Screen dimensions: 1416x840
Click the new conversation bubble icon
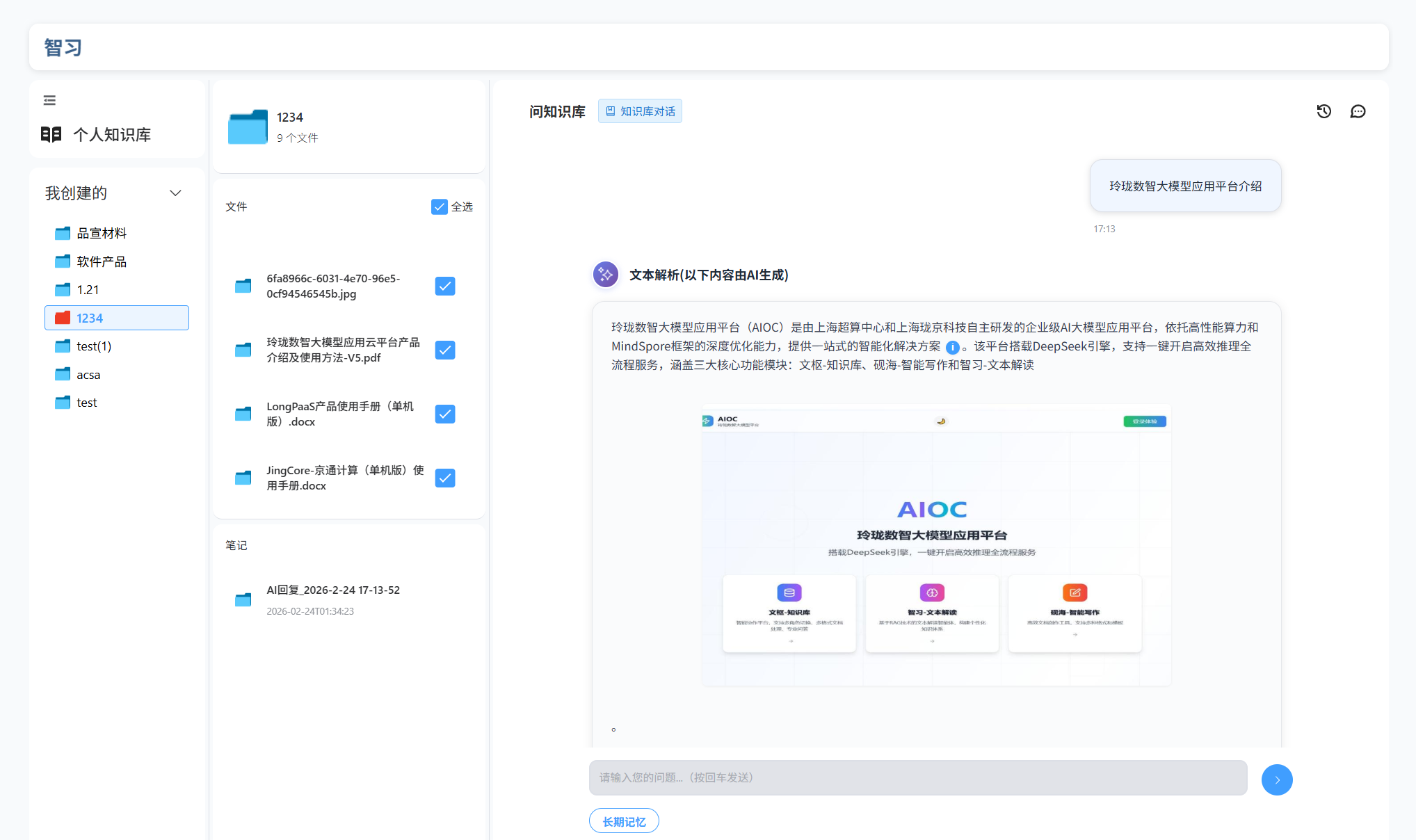click(x=1358, y=111)
